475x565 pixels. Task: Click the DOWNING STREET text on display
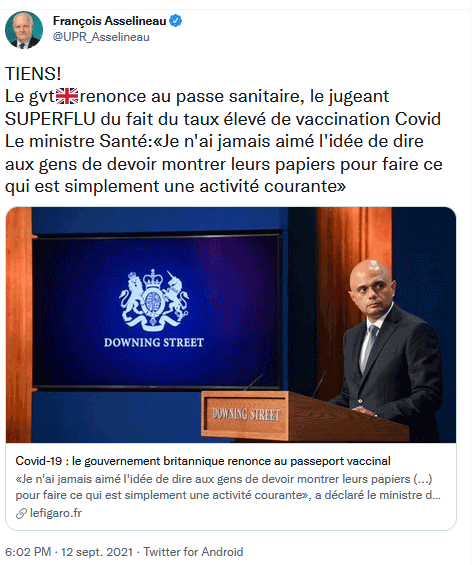tap(154, 342)
